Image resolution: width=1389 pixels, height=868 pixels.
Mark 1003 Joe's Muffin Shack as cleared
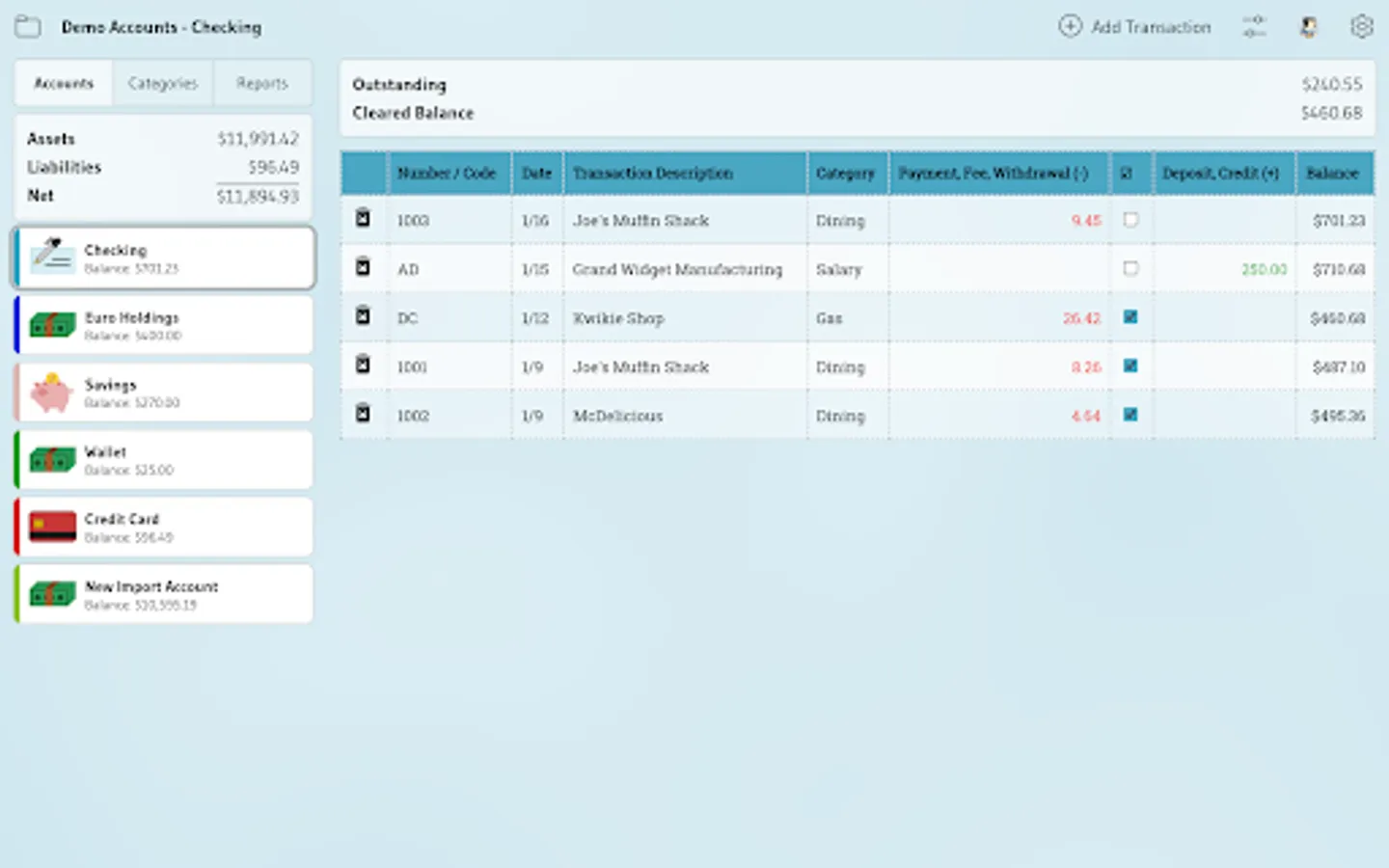pos(1130,220)
